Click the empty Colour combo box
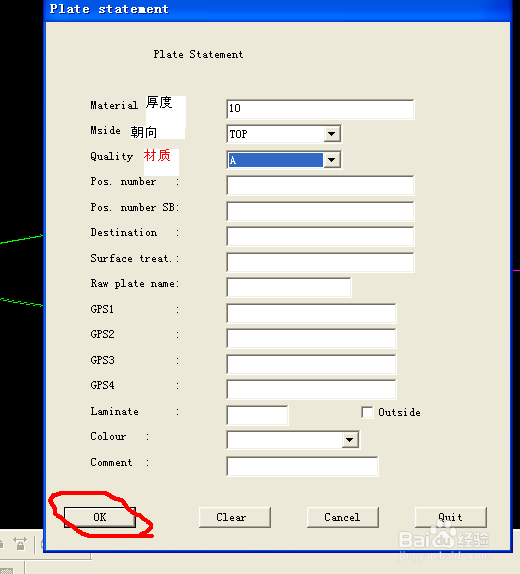Screen dimensions: 520x574 (x=293, y=440)
